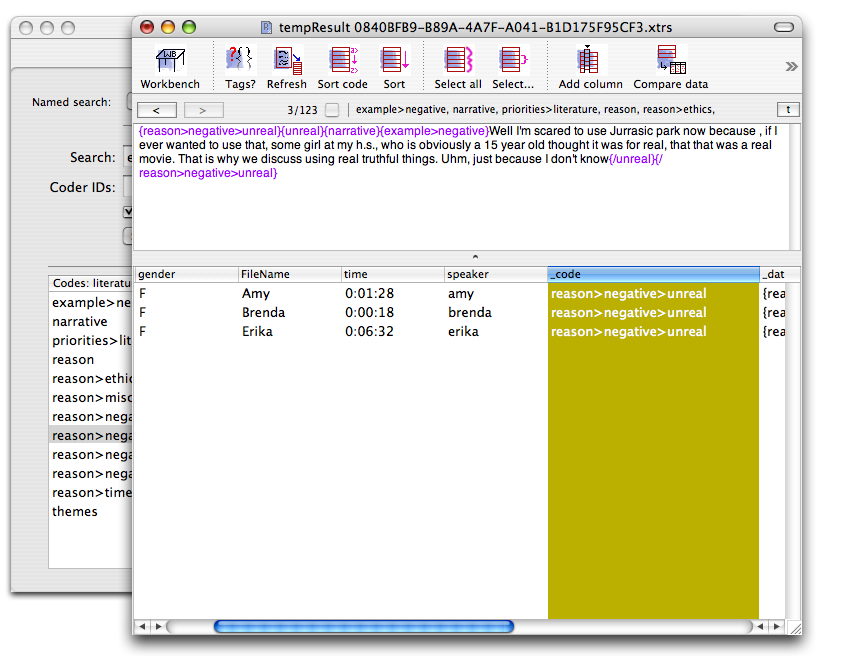Go to next result with > button
Screen dimensions: 846x656
pyautogui.click(x=203, y=110)
